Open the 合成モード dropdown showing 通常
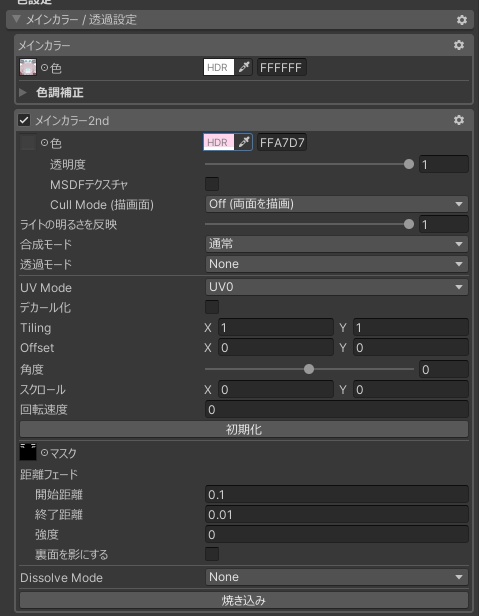 (x=337, y=244)
